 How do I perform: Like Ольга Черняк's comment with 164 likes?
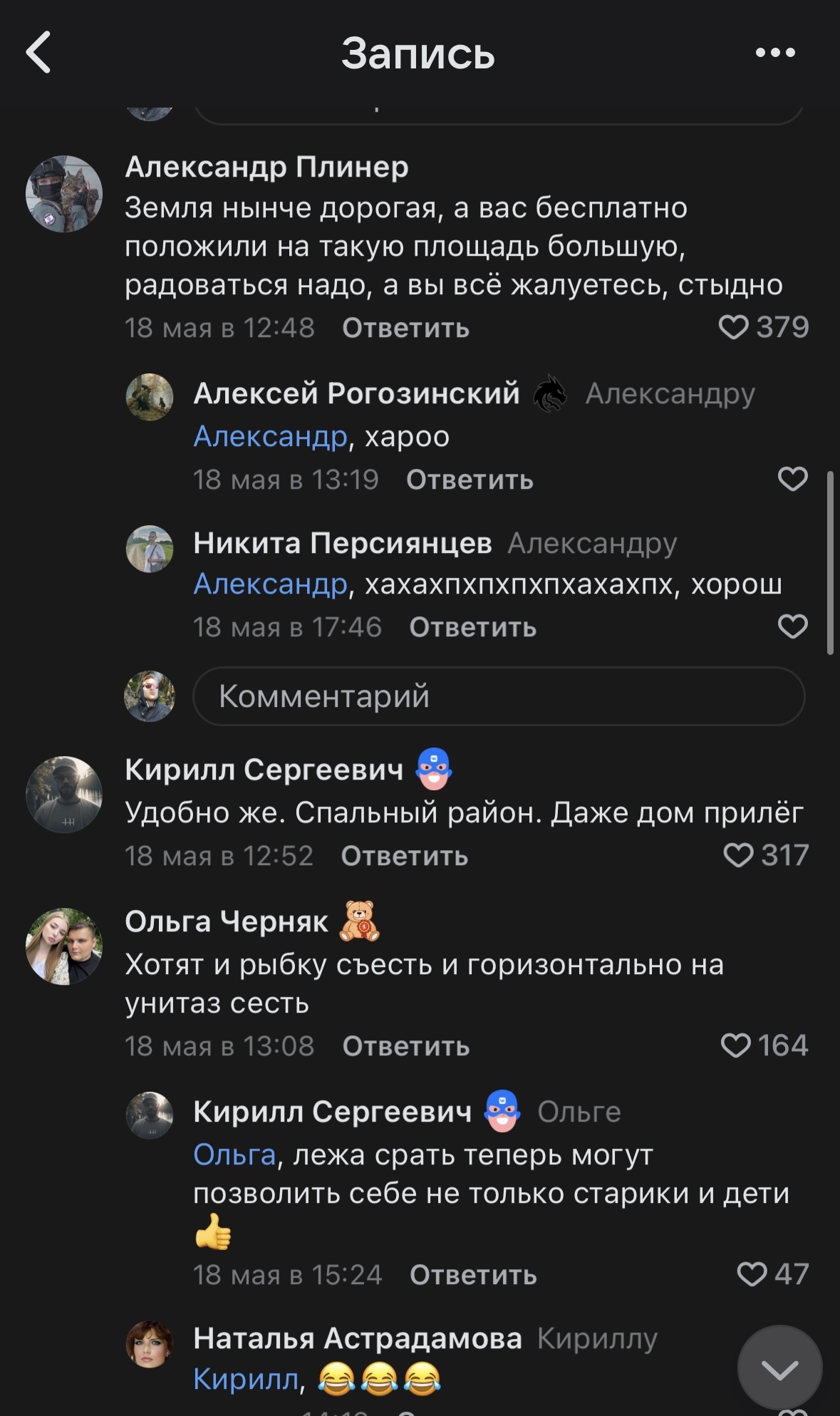point(736,1045)
